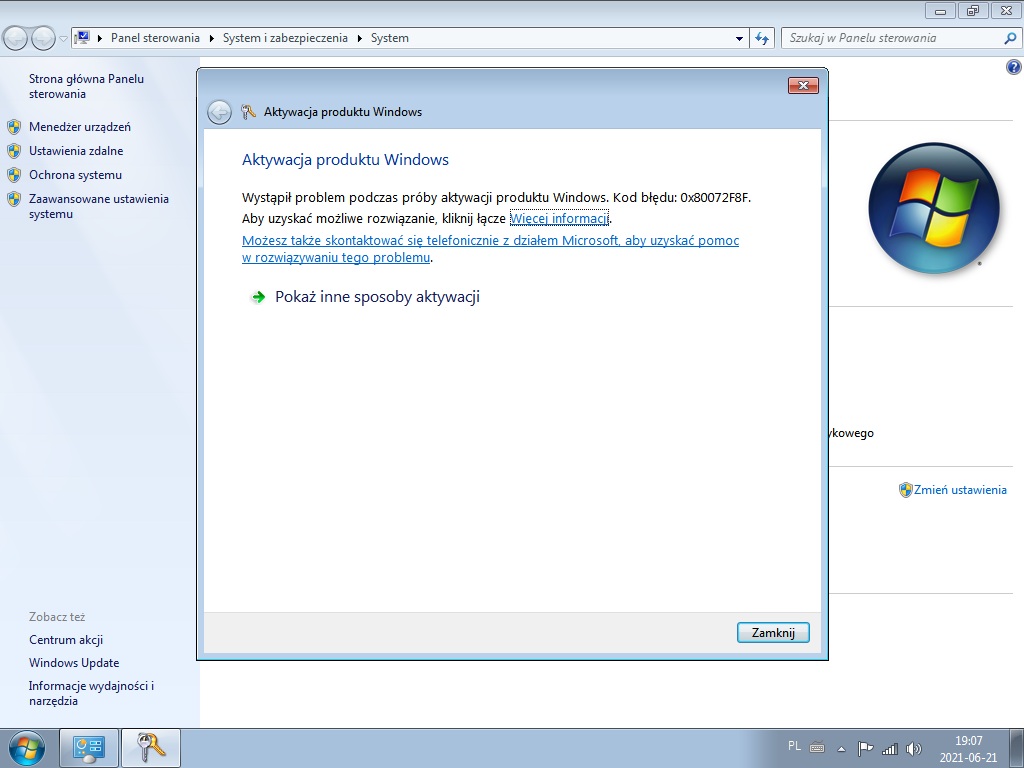Click the Windows Activation keys taskbar icon
1024x768 pixels.
click(151, 748)
